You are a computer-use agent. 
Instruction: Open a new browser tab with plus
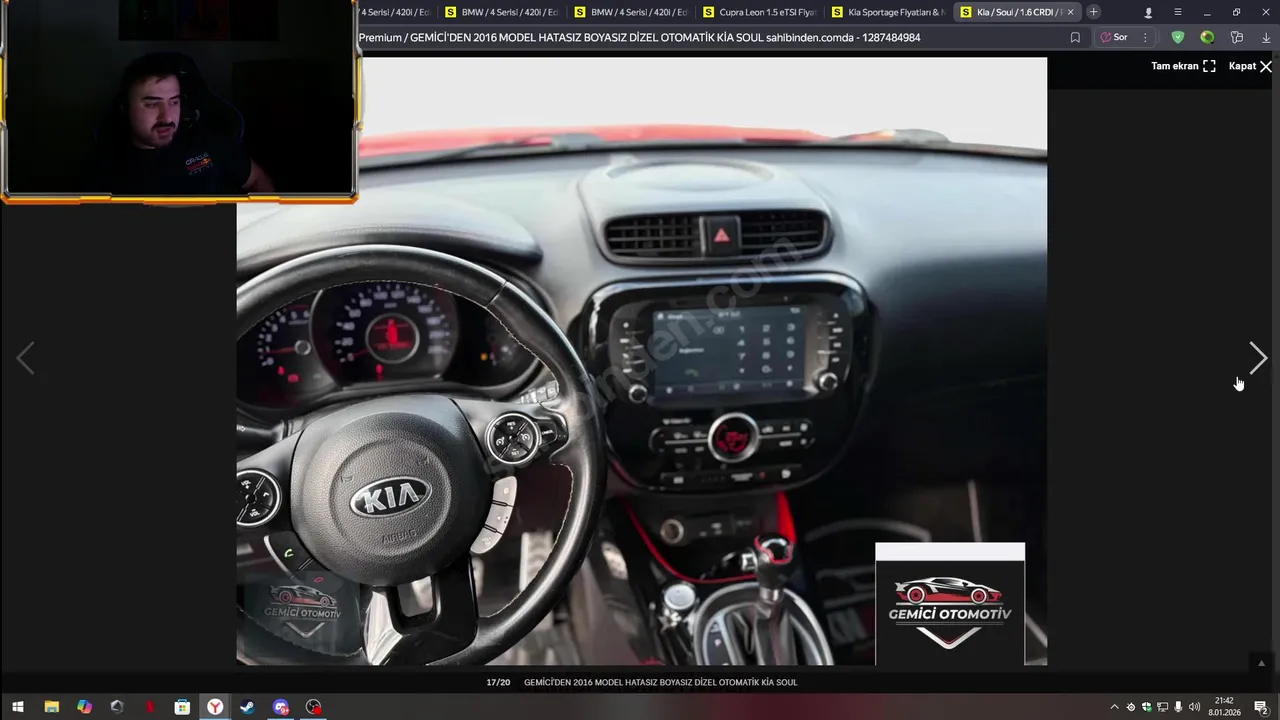[1094, 12]
